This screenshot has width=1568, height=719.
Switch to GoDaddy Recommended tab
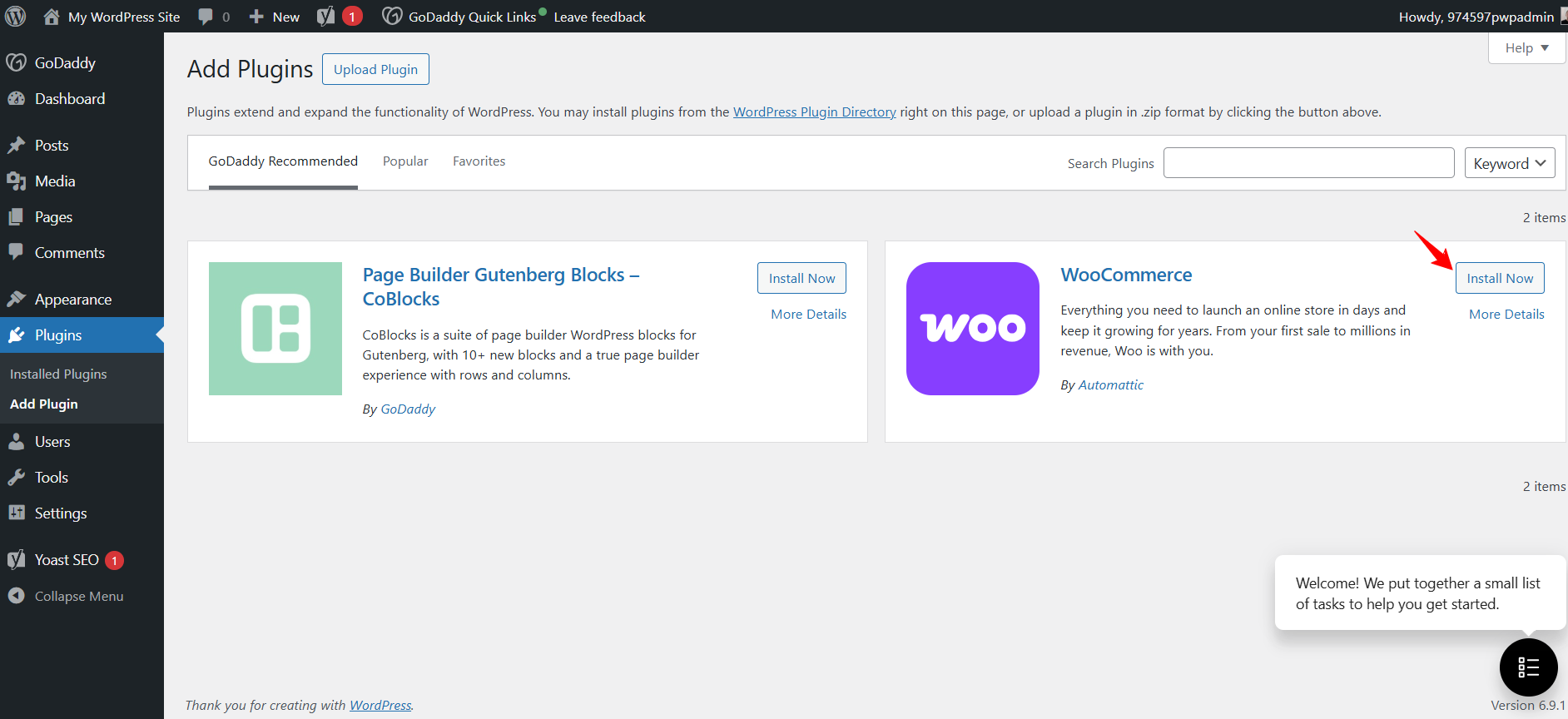pos(283,161)
